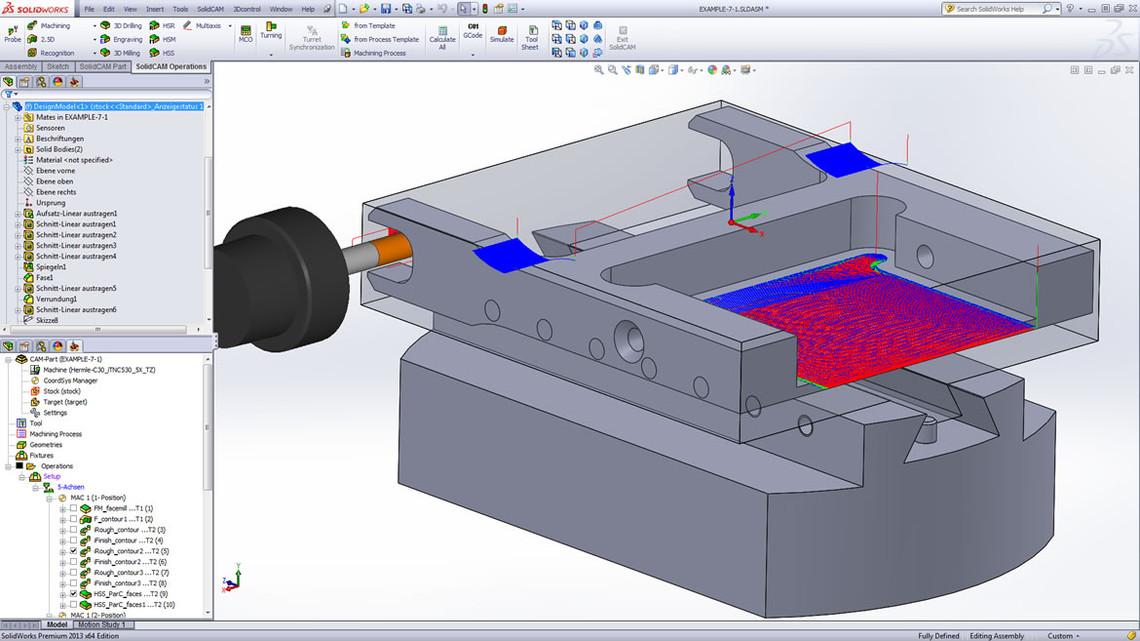1140x641 pixels.
Task: Expand Aufsatz-Linear austragen1 feature
Action: pos(18,214)
